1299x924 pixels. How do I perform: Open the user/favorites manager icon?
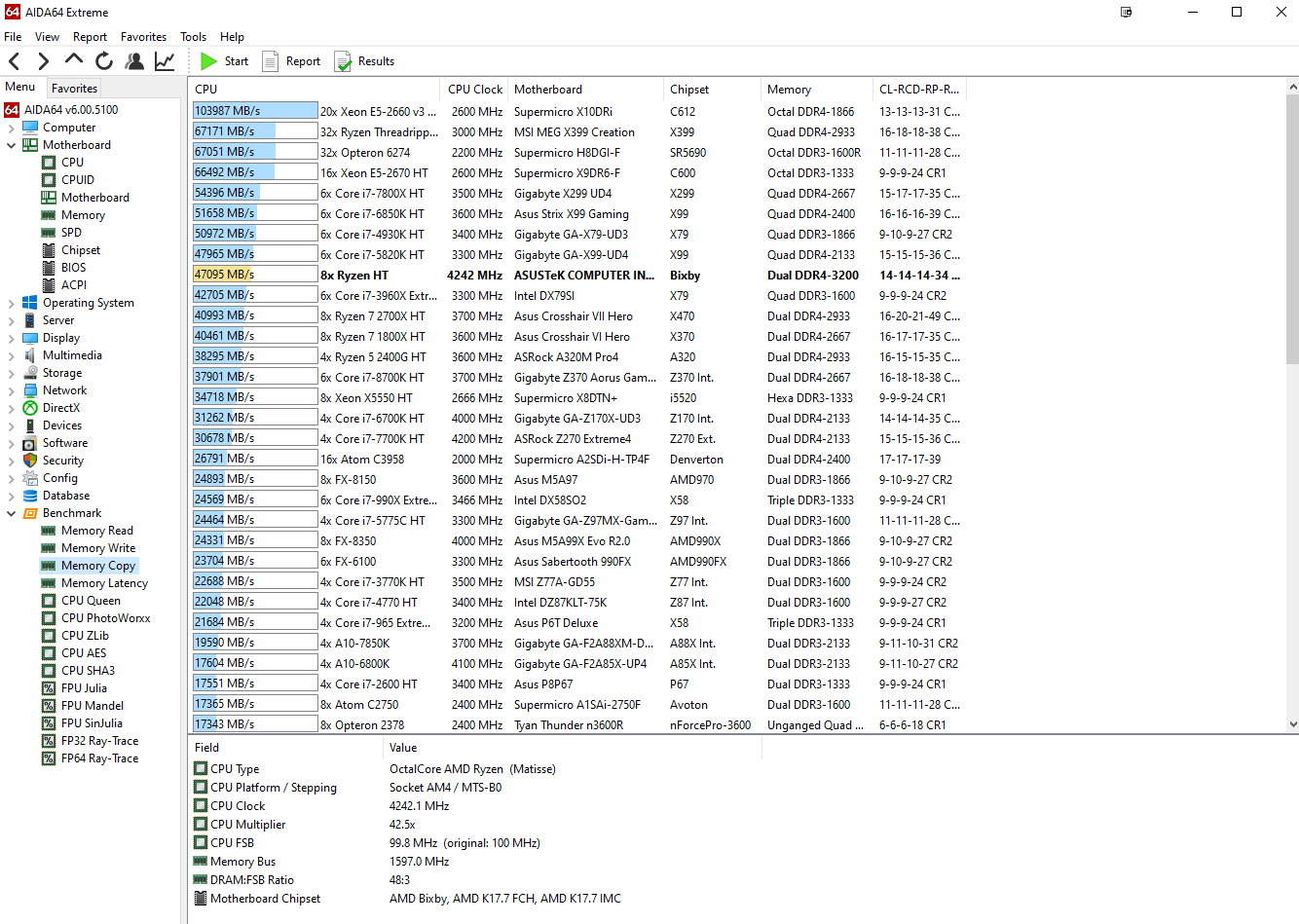[134, 61]
